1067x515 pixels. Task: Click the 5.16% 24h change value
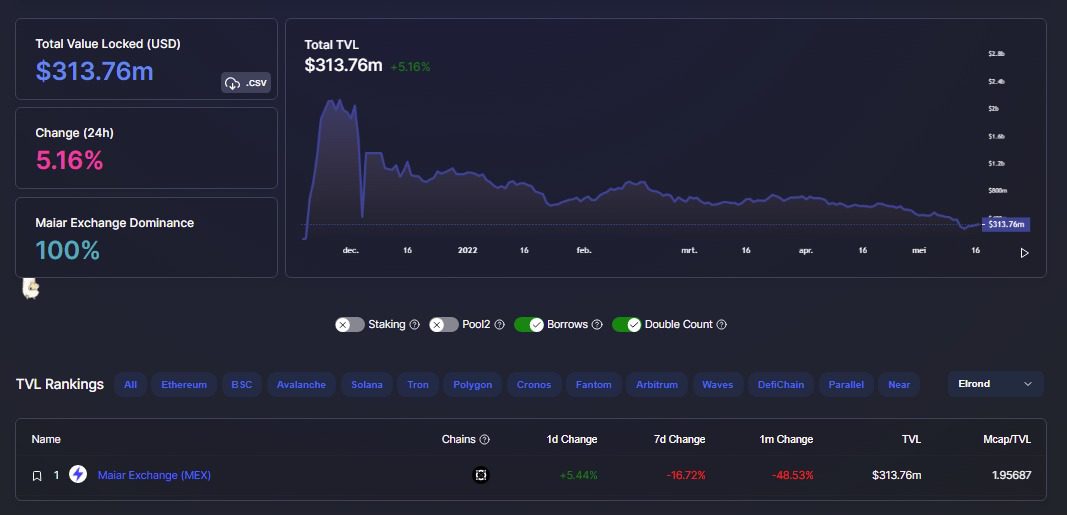click(x=69, y=161)
